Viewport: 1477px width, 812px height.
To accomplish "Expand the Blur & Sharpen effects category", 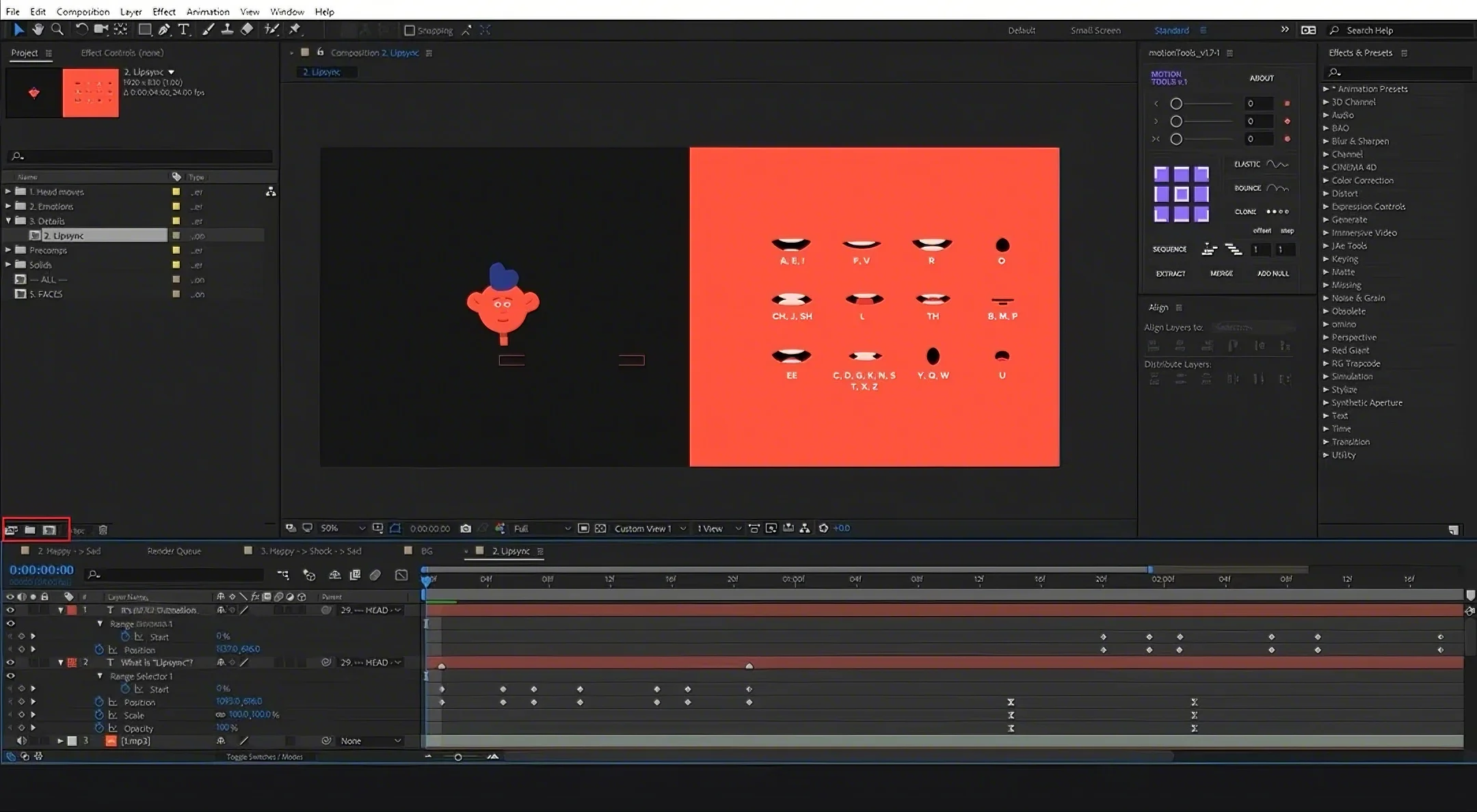I will click(x=1326, y=141).
